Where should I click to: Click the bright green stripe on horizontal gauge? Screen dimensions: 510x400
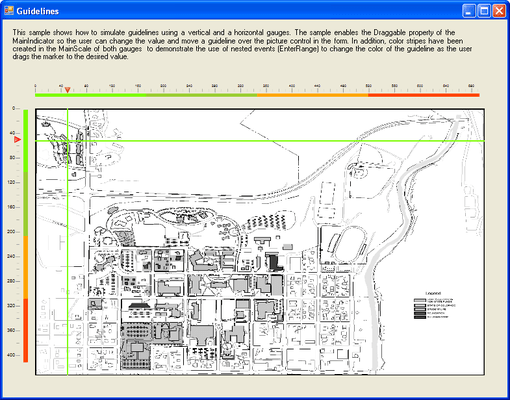pos(90,95)
